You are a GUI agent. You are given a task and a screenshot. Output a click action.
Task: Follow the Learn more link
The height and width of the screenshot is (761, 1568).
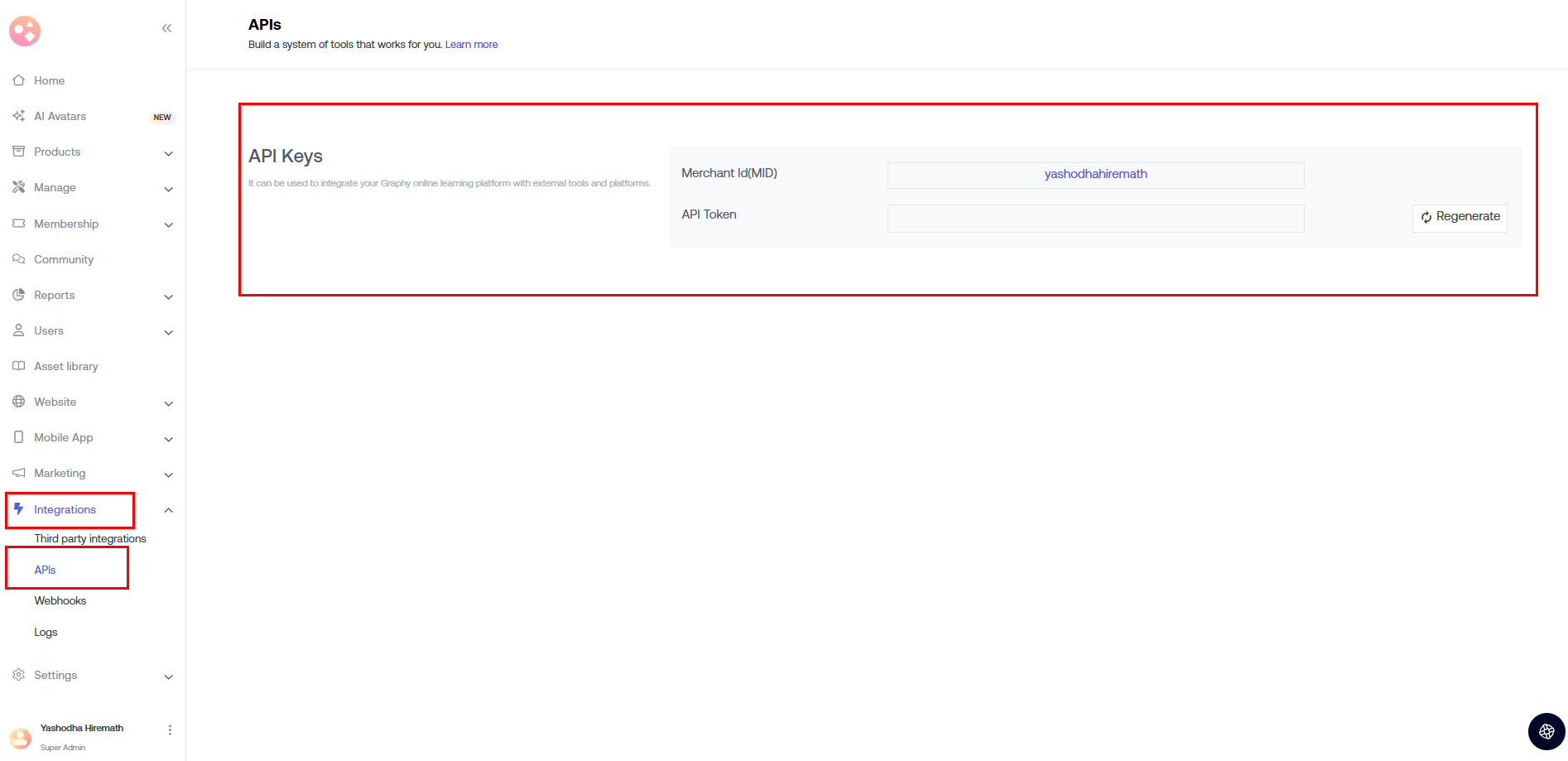tap(471, 45)
